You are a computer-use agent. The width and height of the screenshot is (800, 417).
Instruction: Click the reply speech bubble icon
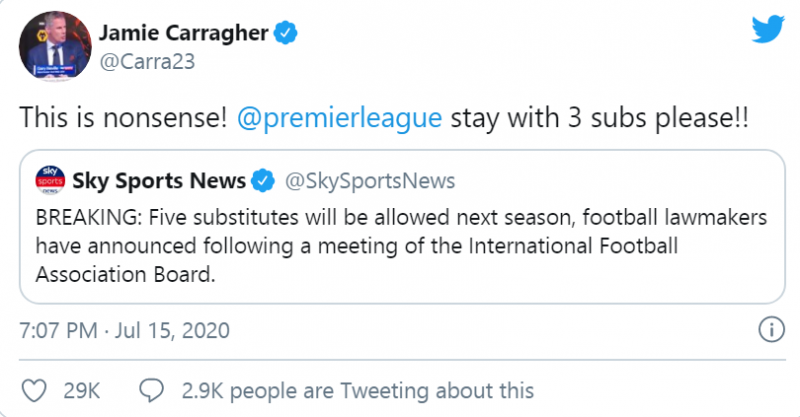[x=151, y=390]
